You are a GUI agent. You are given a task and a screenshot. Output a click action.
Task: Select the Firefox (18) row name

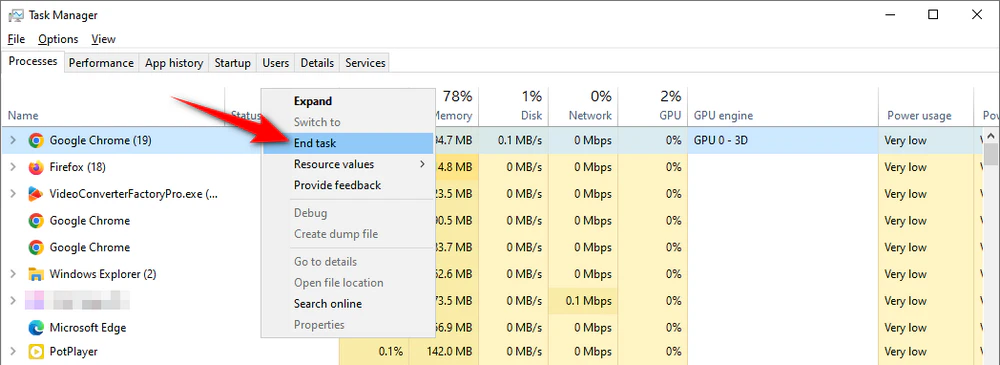point(77,167)
